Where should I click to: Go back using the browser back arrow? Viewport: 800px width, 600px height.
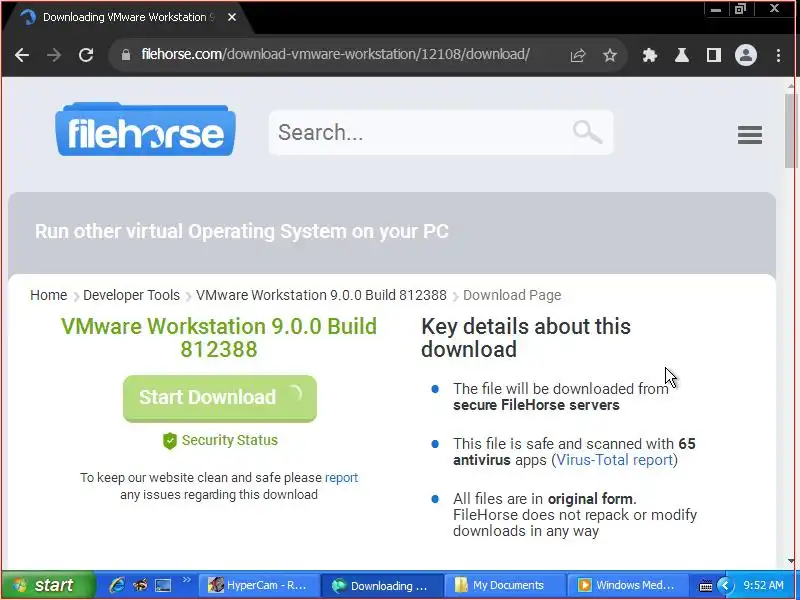pyautogui.click(x=22, y=55)
